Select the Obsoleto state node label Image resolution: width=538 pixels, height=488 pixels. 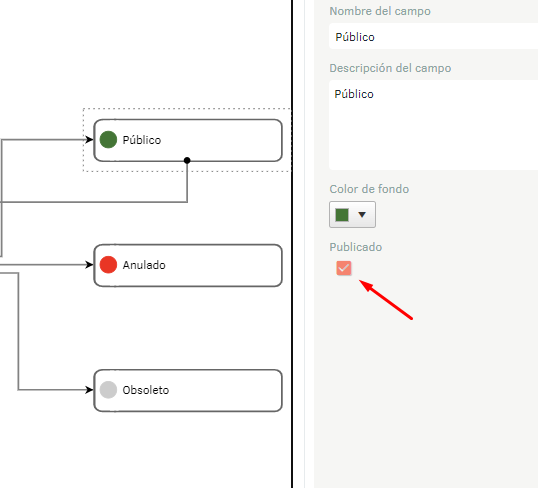coord(146,390)
